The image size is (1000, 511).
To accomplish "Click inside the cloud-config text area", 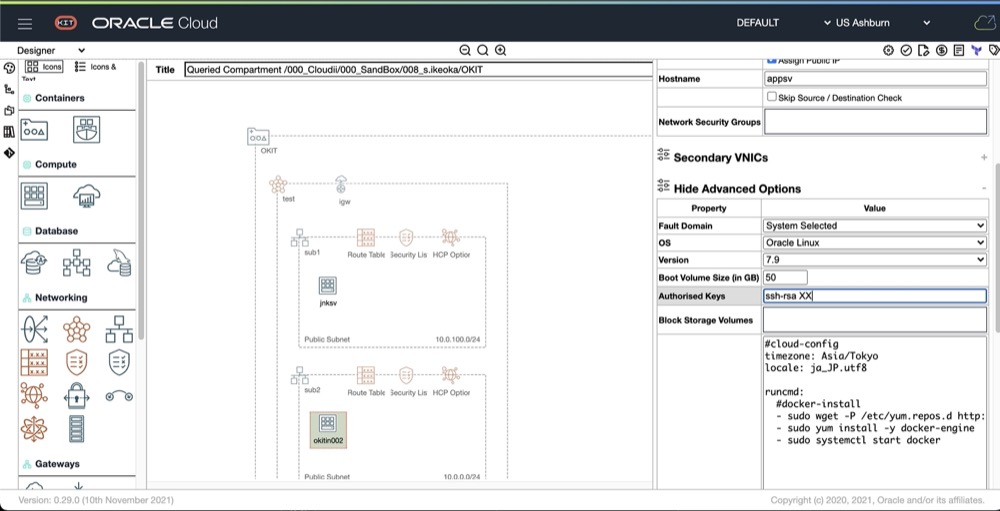I will tap(875, 412).
